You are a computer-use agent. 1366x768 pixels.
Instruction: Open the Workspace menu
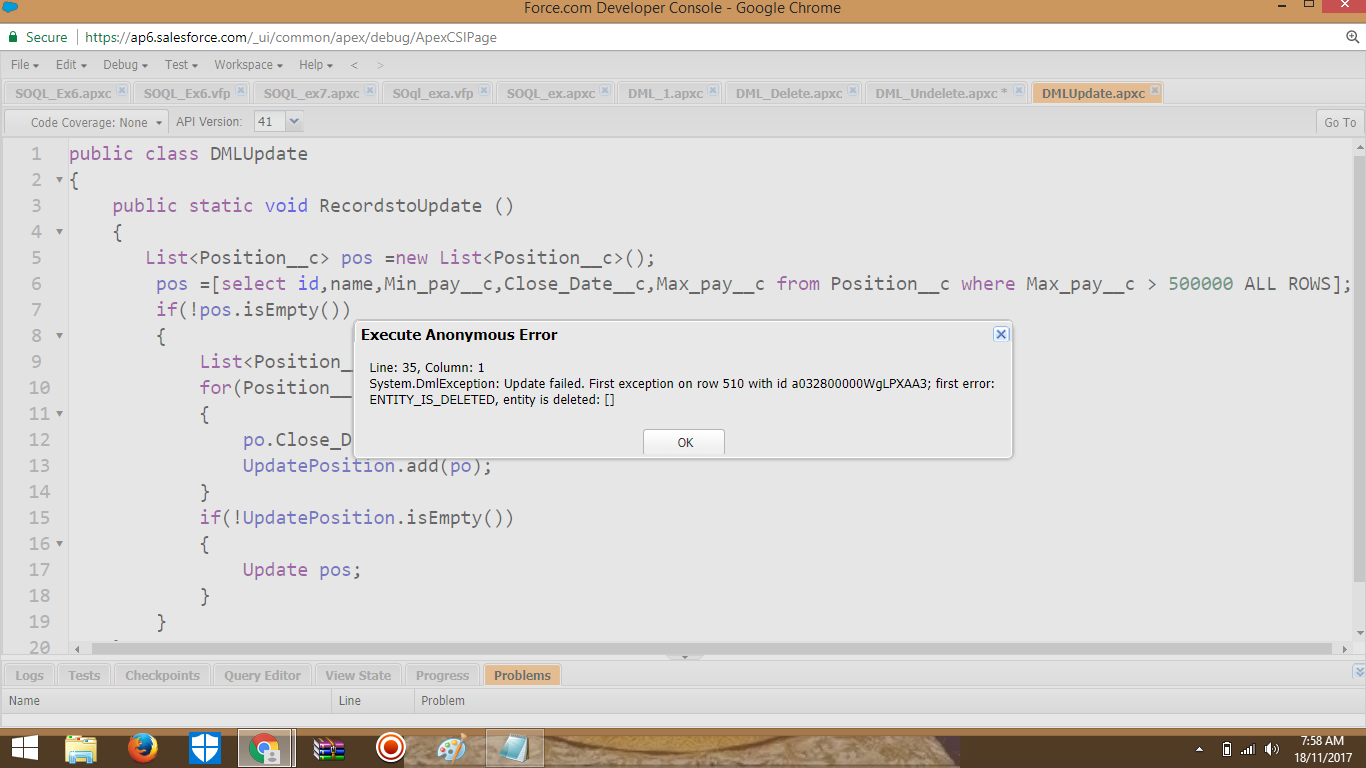point(248,65)
